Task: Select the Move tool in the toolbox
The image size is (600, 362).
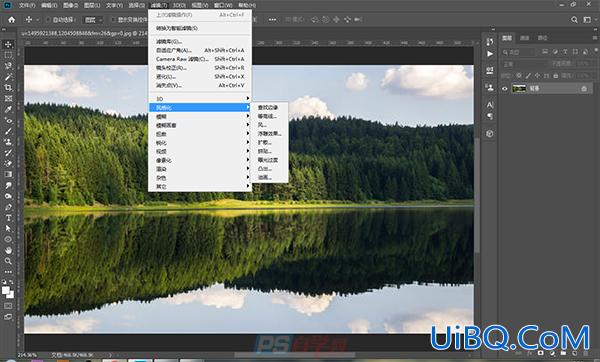Action: pos(8,44)
